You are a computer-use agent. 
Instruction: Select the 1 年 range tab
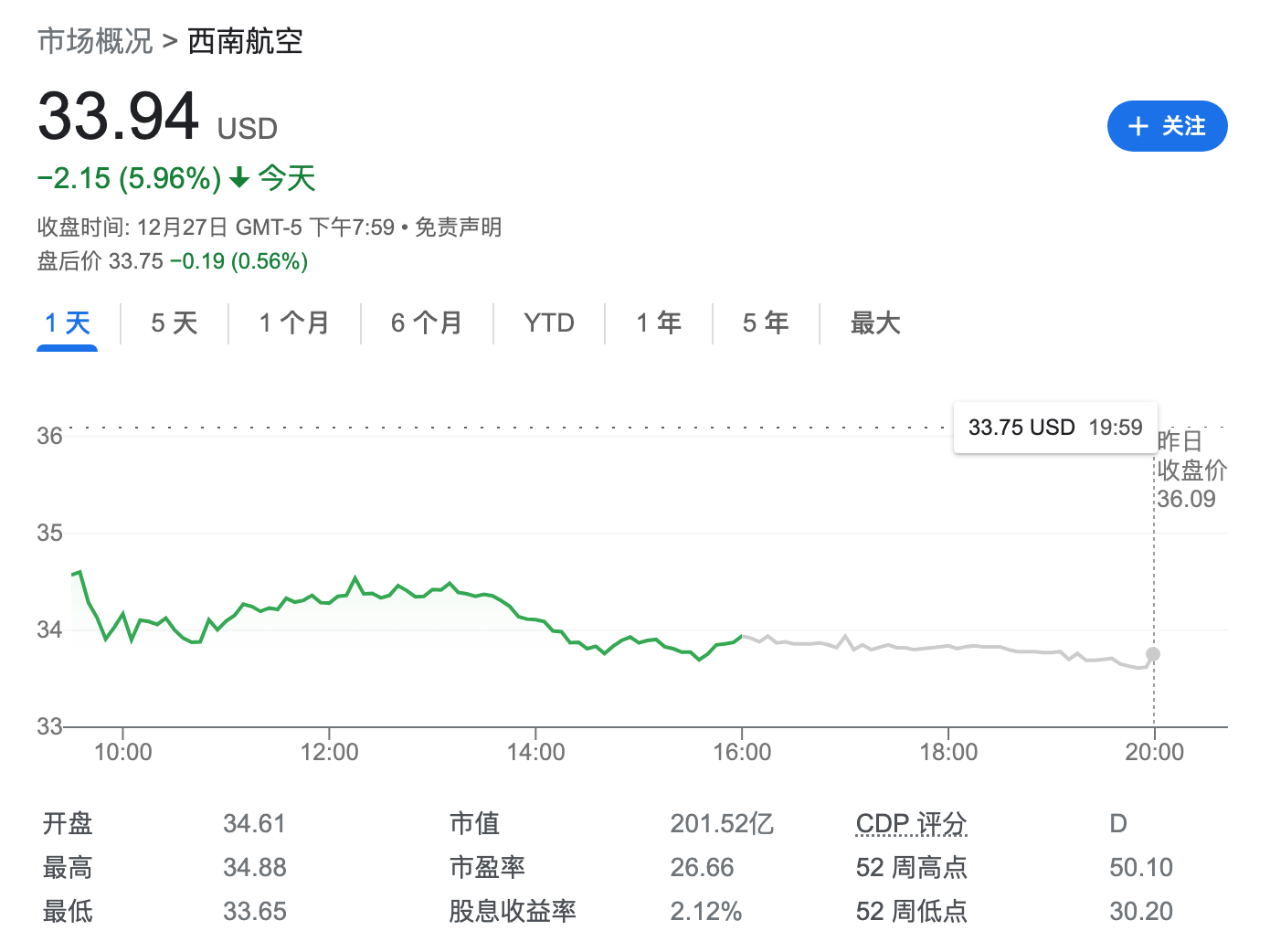(658, 323)
